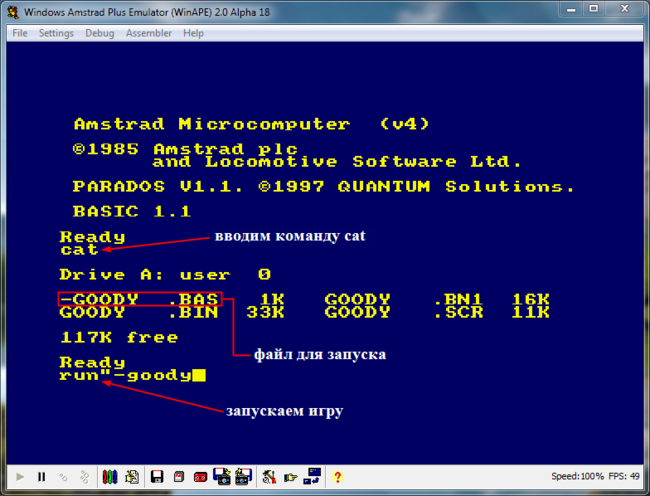Image resolution: width=650 pixels, height=496 pixels.
Task: Click the 'Drive A: user 0' line
Action: (x=165, y=274)
